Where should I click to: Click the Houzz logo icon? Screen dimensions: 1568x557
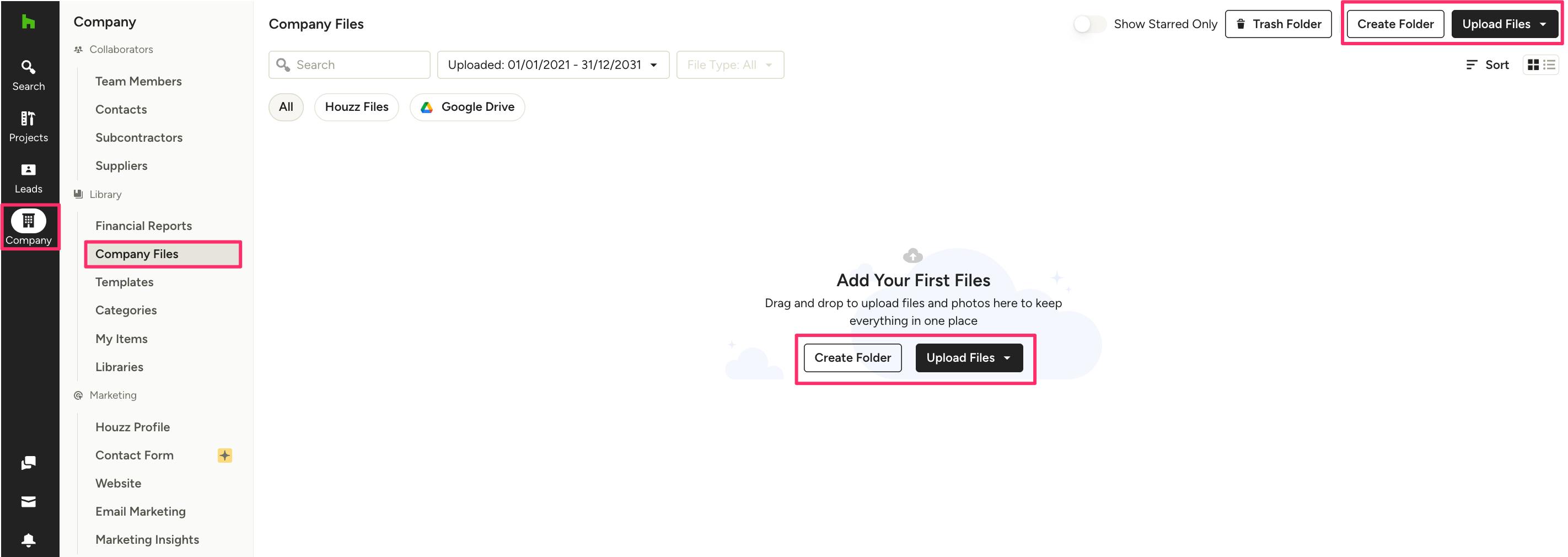pos(28,22)
